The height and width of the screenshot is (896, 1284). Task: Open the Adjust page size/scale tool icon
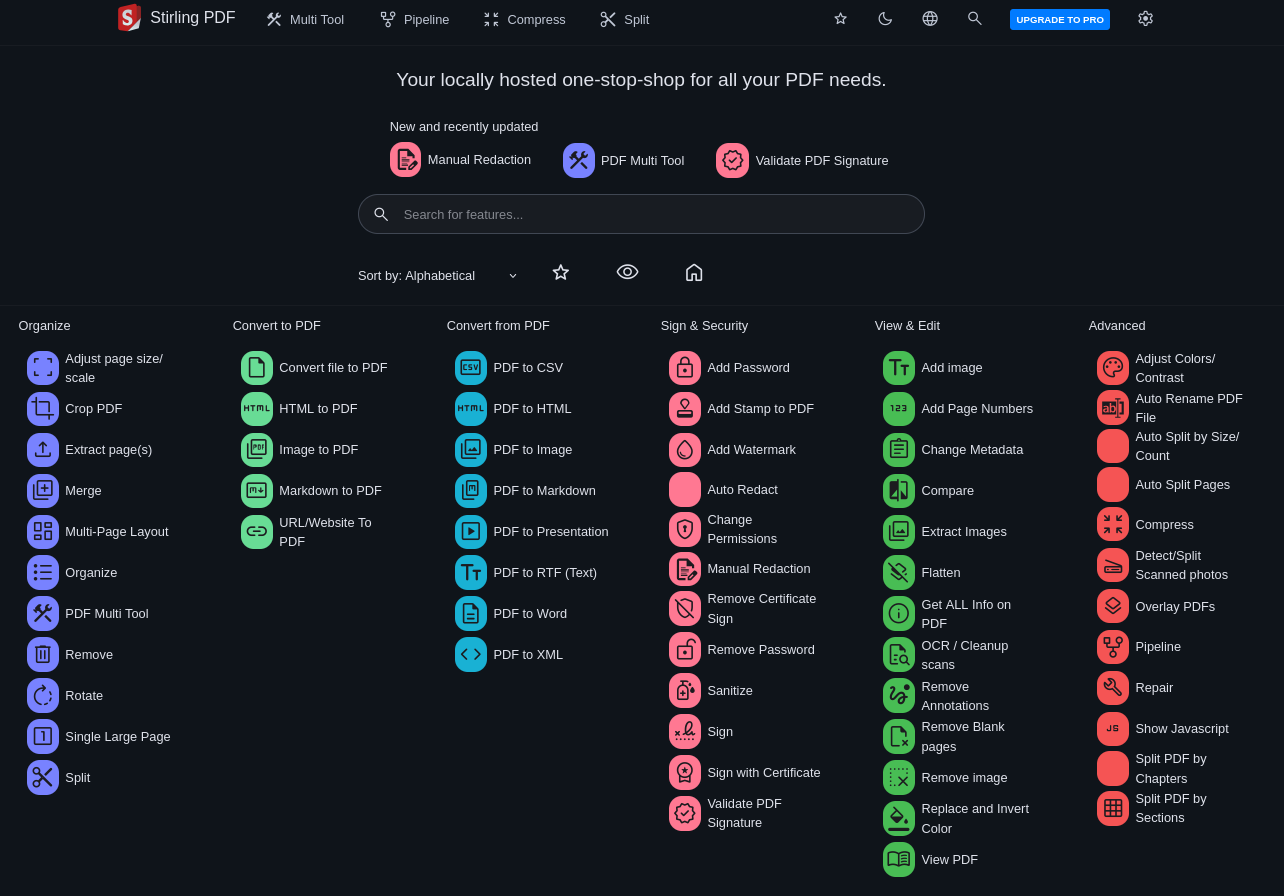43,368
